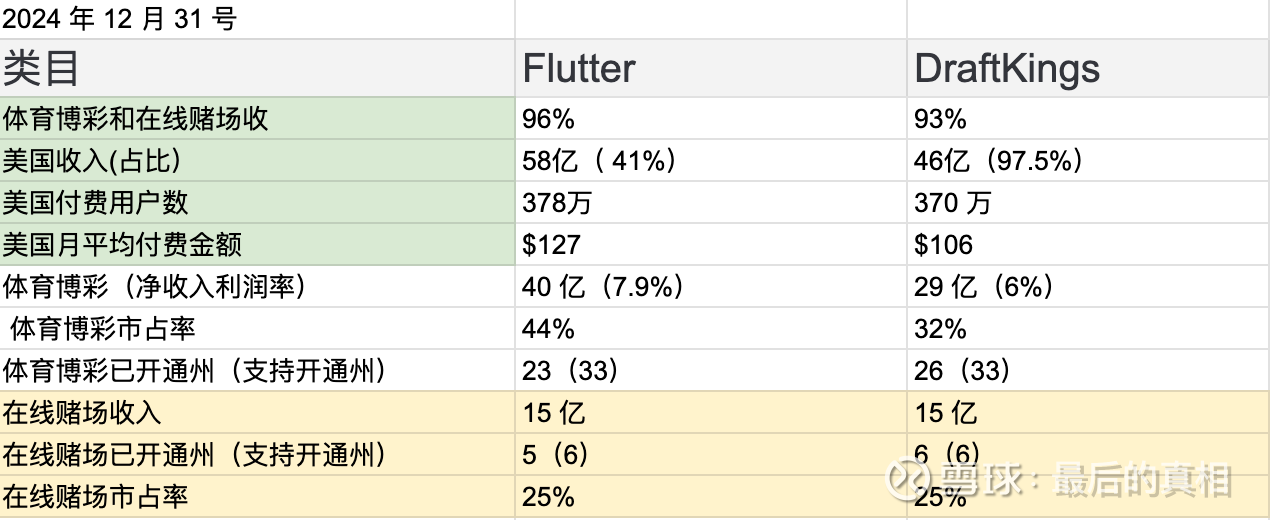Click the $106 cell under DraftKings
Screen dimensions: 1270x520
[1088, 245]
